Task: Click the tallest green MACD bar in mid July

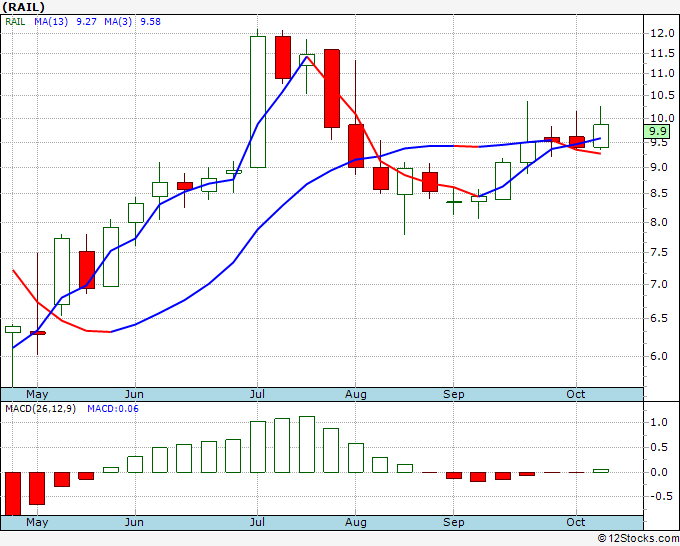Action: pos(307,445)
